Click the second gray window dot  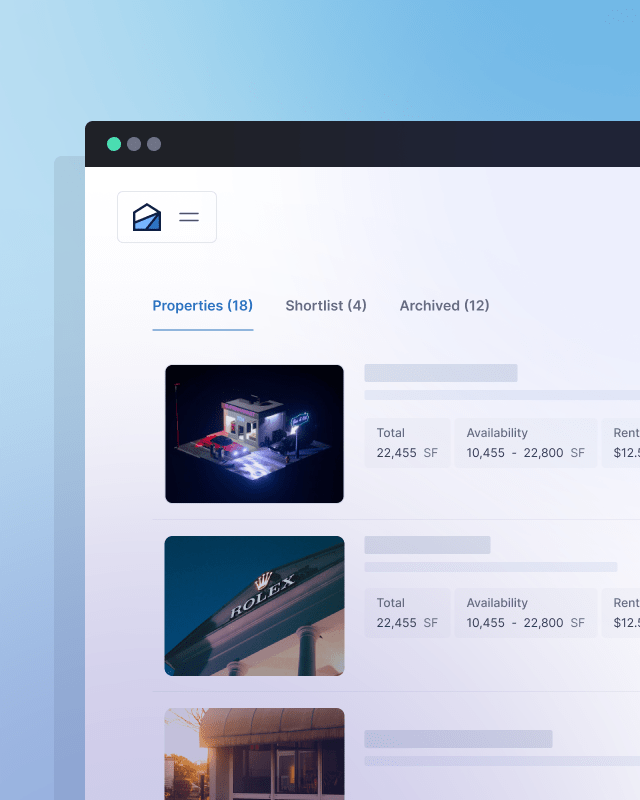point(154,144)
